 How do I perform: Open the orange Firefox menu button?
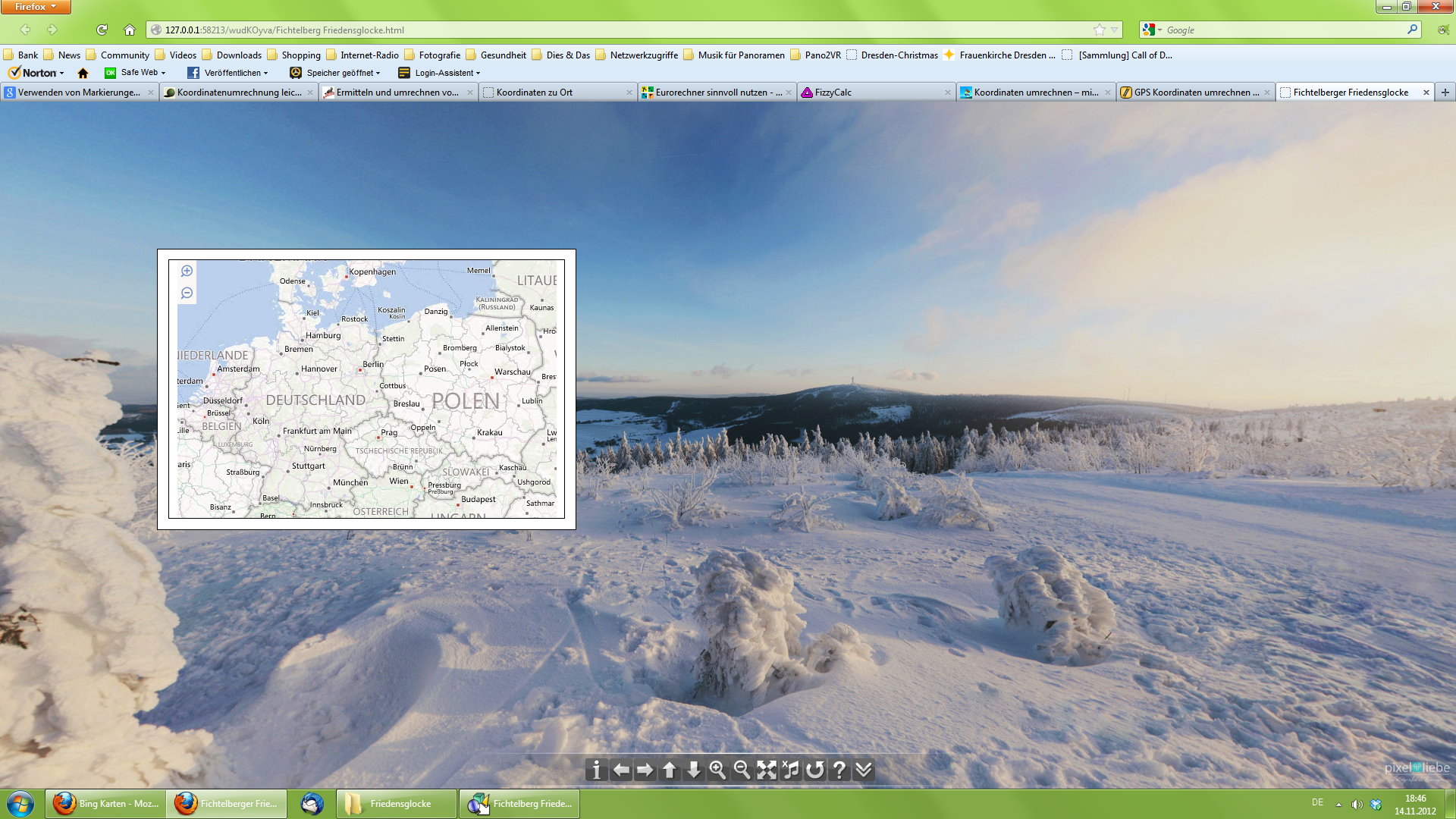(x=35, y=6)
